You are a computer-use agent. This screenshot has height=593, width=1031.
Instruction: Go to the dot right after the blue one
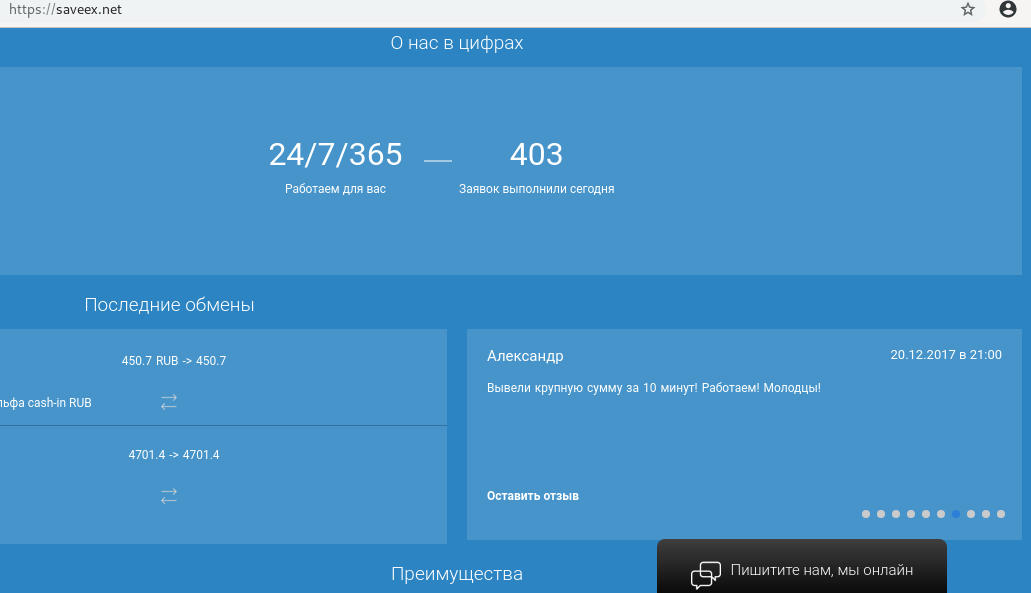click(x=971, y=514)
